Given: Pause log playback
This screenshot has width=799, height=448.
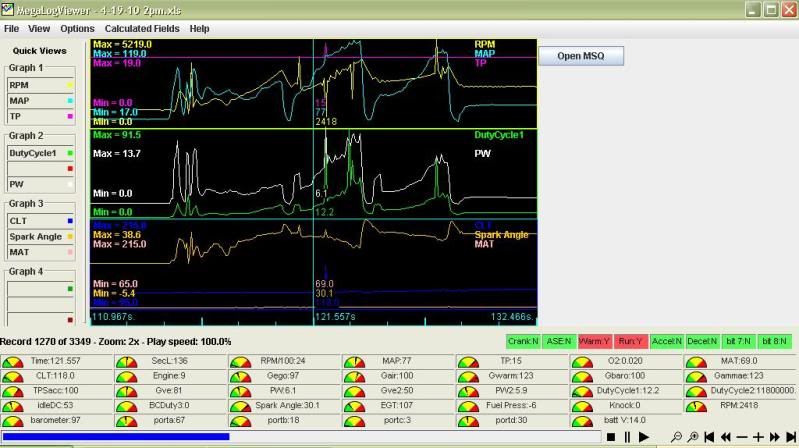Looking at the screenshot, I should click(627, 437).
